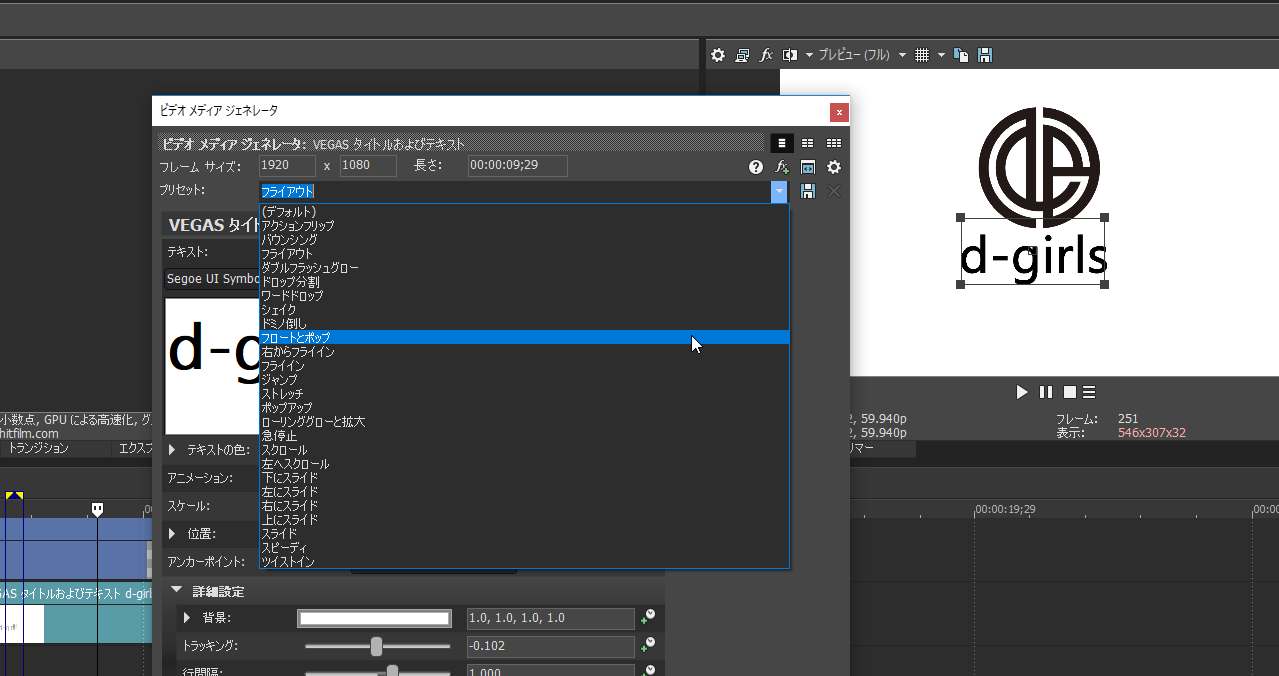Switch generator dialog to two-column view icon

tap(807, 143)
